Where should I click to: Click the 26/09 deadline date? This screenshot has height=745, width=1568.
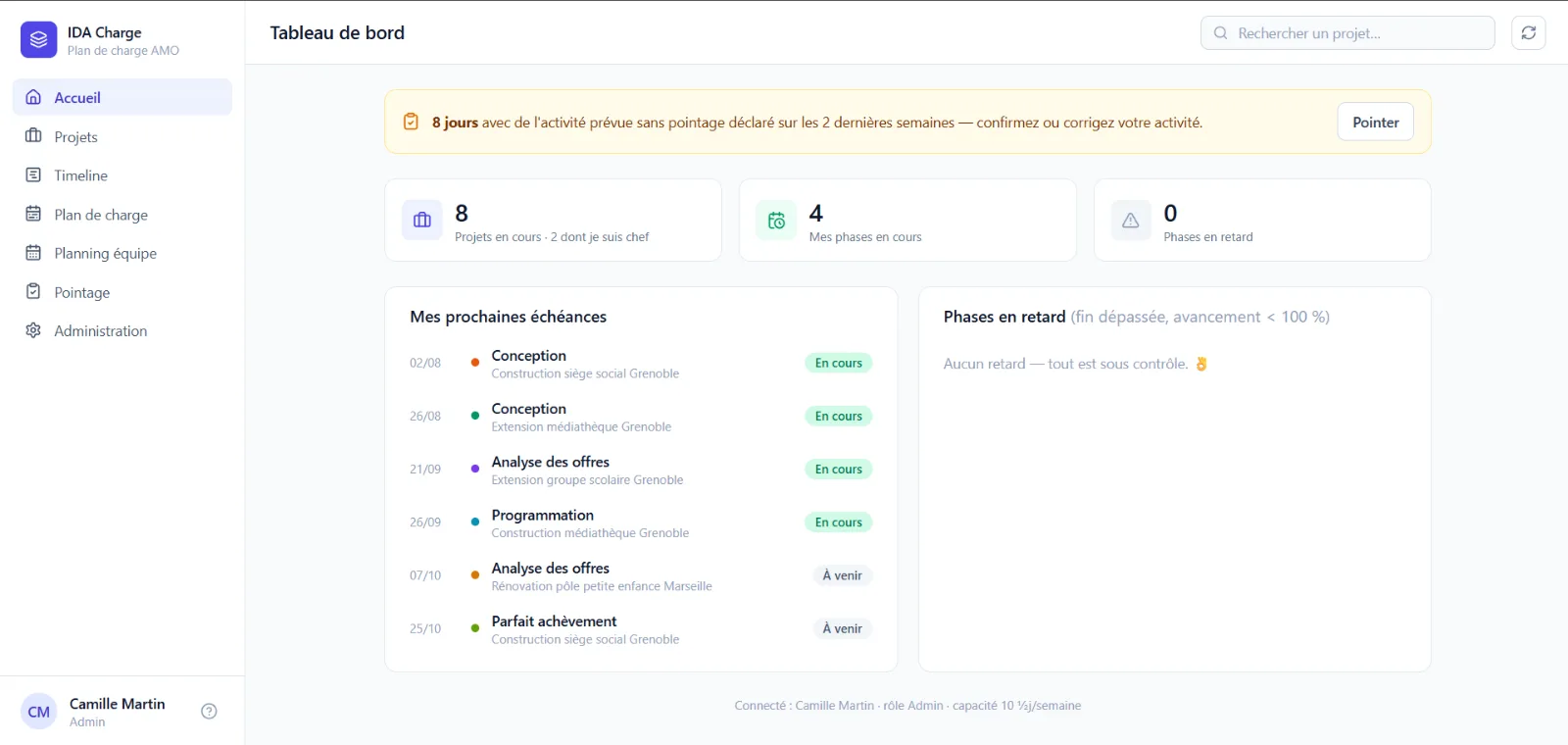(425, 522)
